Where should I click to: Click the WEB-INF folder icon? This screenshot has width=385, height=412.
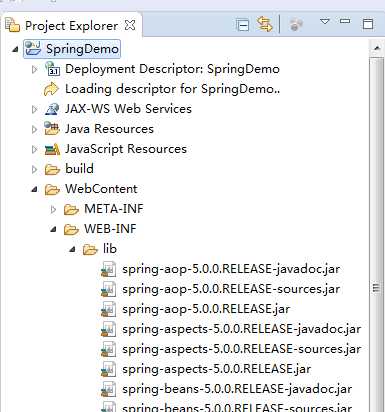click(71, 230)
